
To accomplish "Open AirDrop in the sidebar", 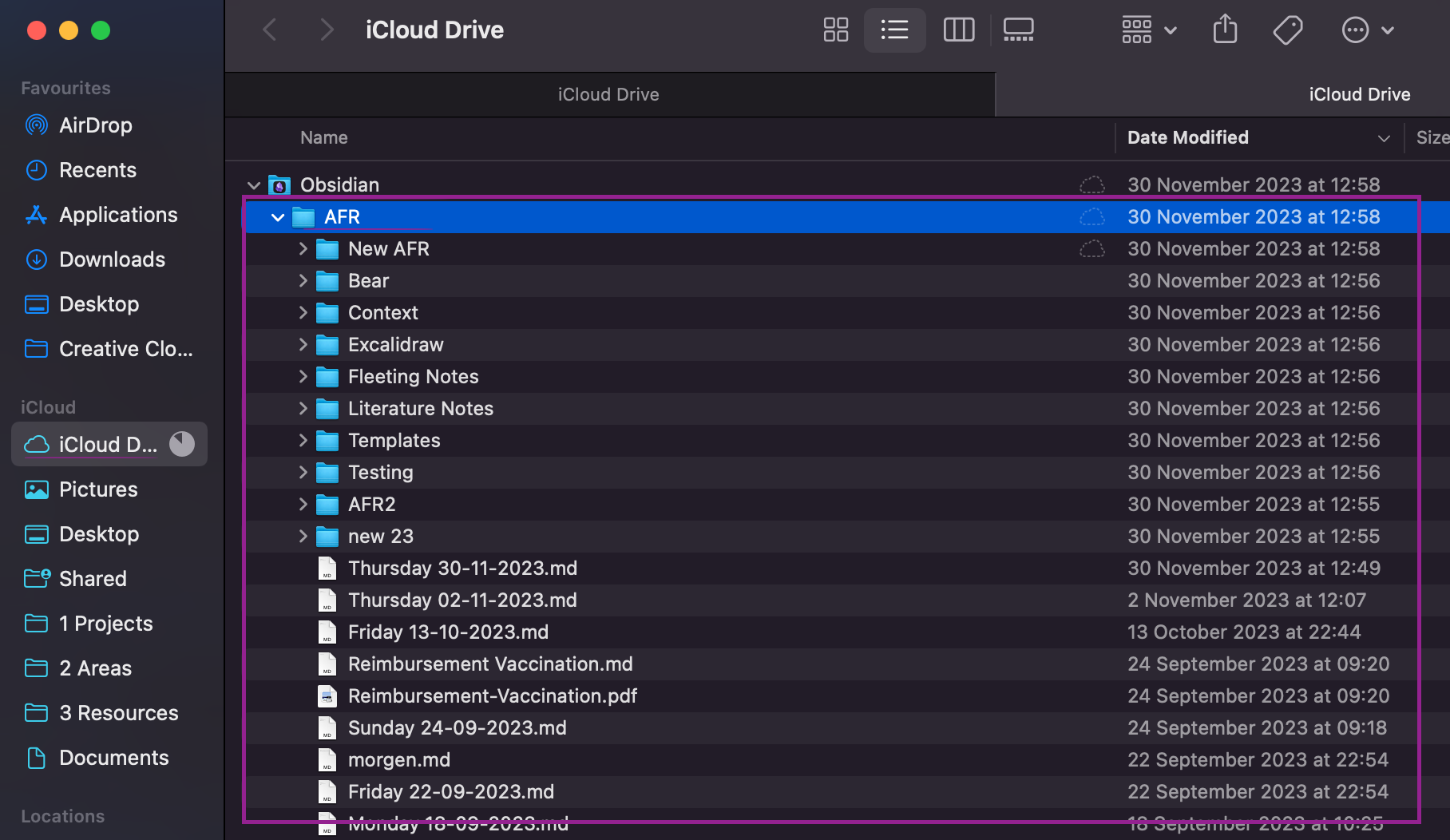I will point(95,125).
